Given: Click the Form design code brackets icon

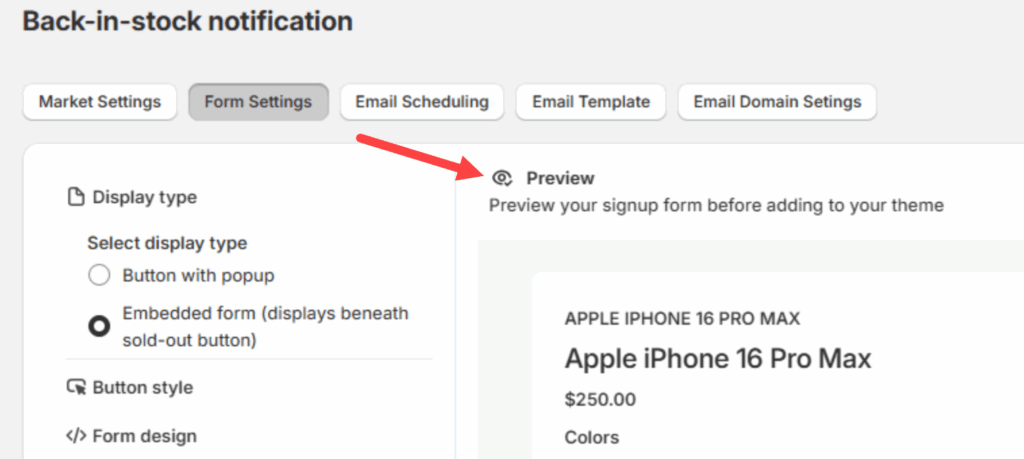Looking at the screenshot, I should (x=76, y=436).
